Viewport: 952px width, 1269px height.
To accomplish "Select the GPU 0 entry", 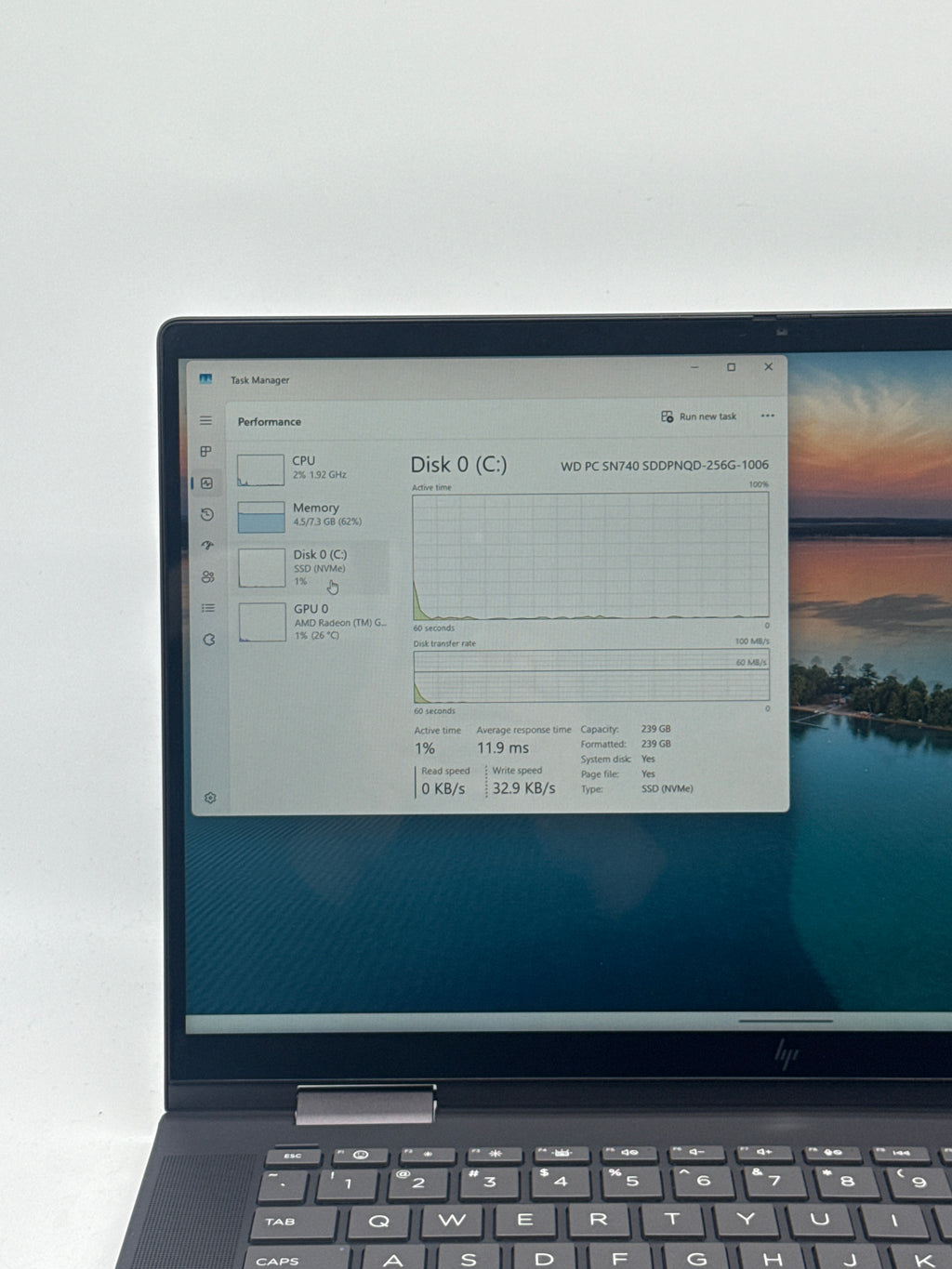I will tap(311, 622).
